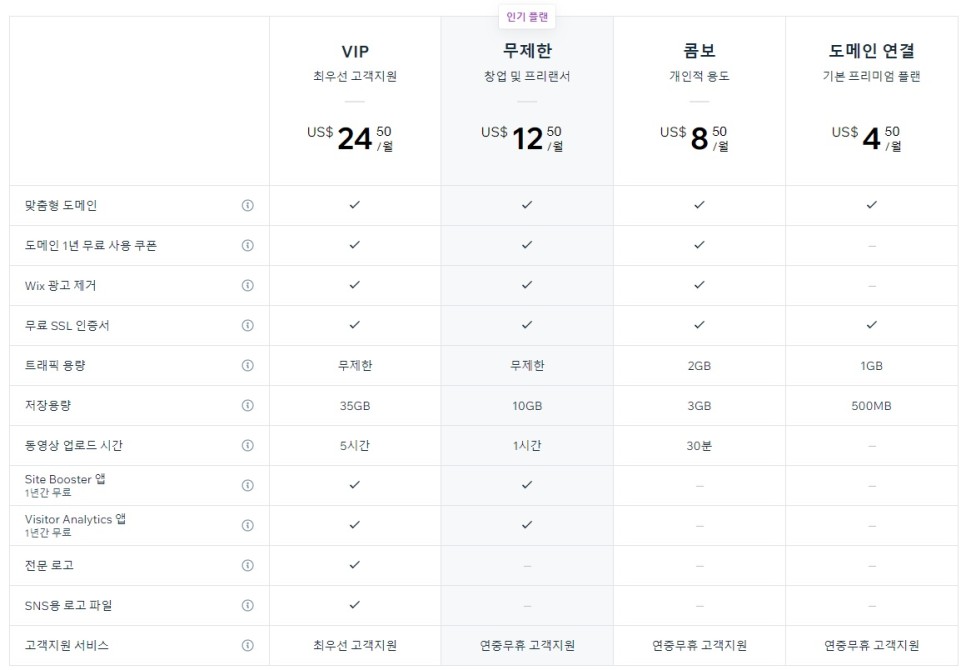
Task: Click the VIP price US$ 24.50
Action: pyautogui.click(x=355, y=138)
